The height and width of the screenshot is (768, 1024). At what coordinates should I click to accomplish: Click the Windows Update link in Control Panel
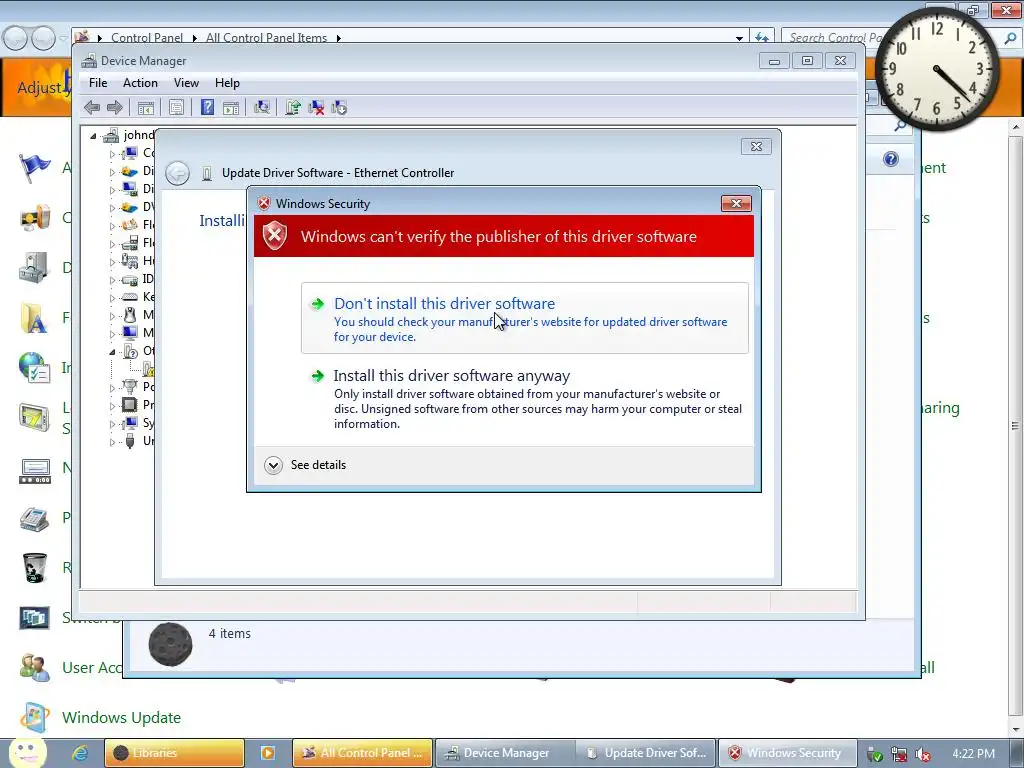121,718
